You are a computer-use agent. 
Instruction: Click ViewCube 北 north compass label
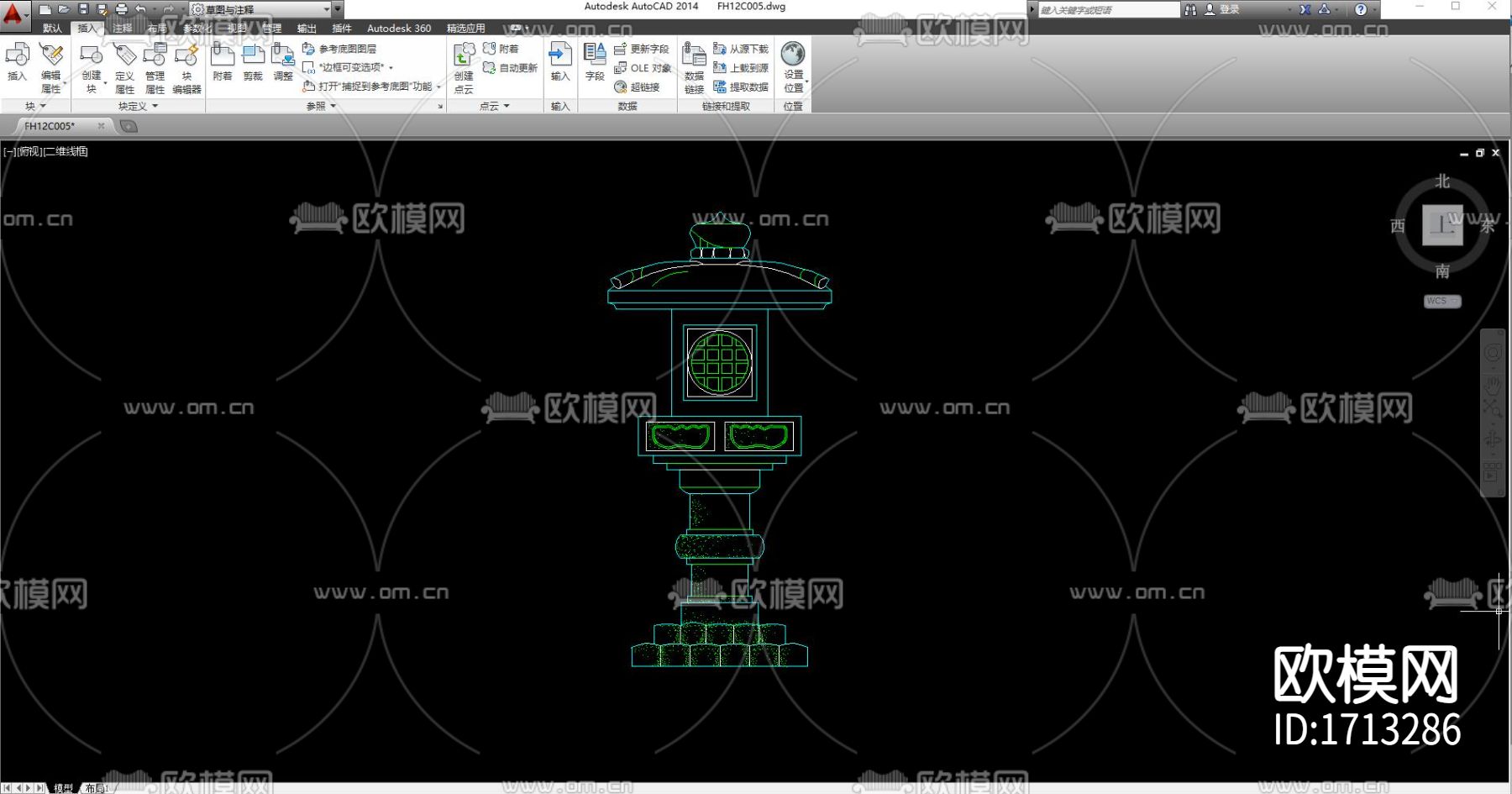[x=1442, y=181]
